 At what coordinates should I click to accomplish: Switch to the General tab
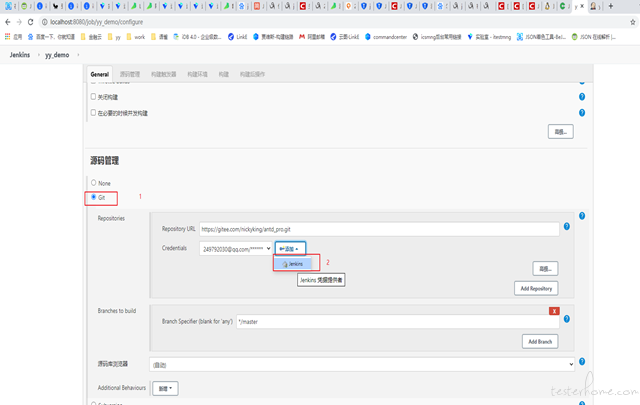tap(100, 74)
